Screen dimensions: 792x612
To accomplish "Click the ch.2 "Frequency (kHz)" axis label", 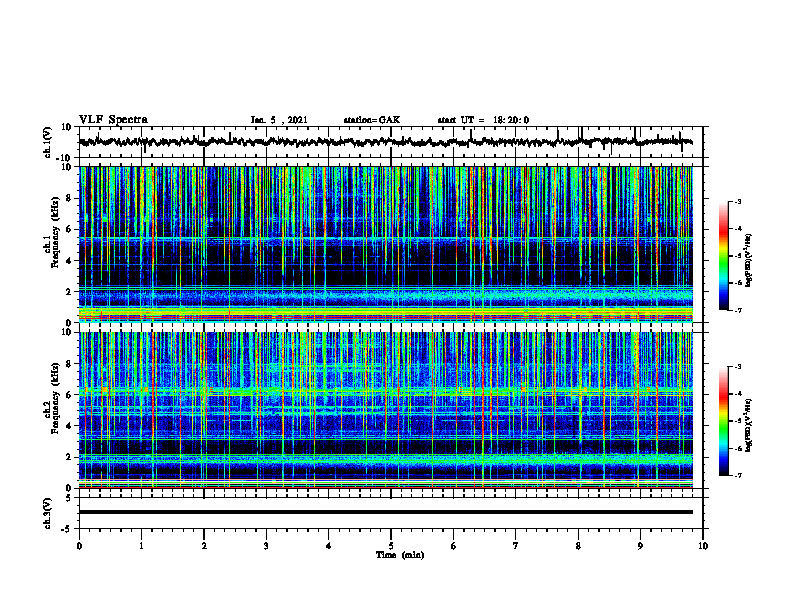I will 55,398.
